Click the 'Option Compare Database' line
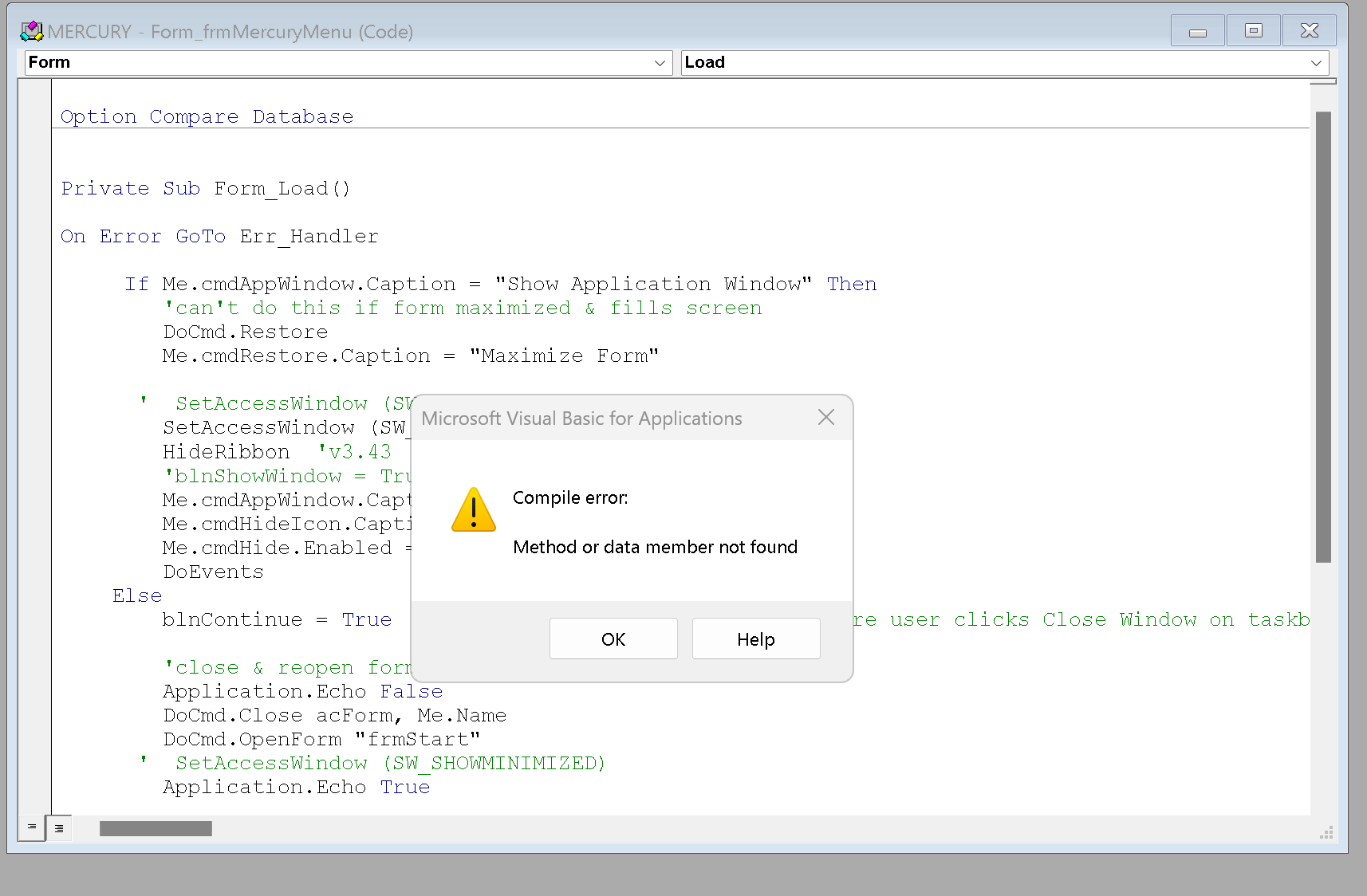The height and width of the screenshot is (896, 1367). pos(207,116)
